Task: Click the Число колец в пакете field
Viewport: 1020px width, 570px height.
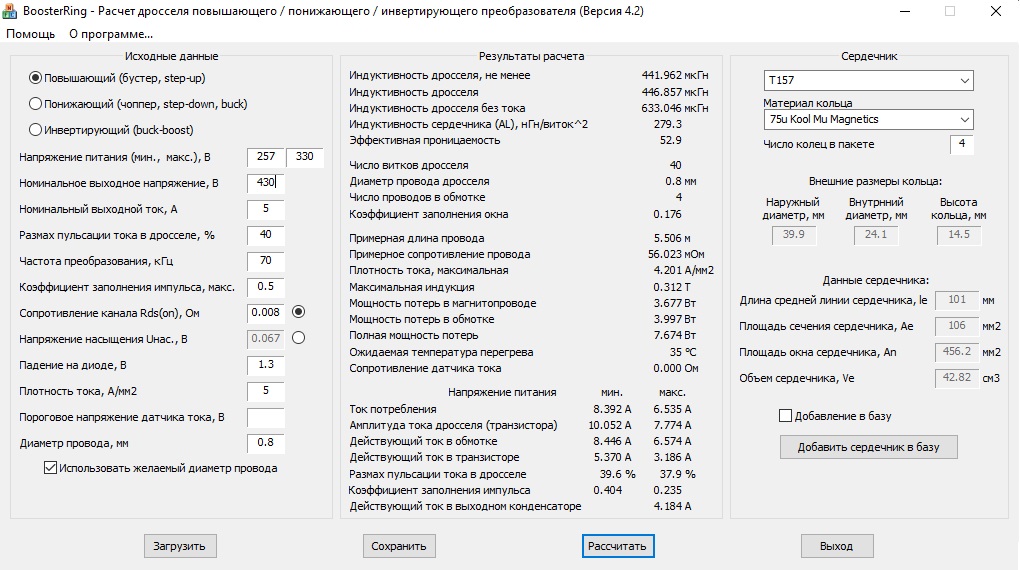Action: (961, 145)
